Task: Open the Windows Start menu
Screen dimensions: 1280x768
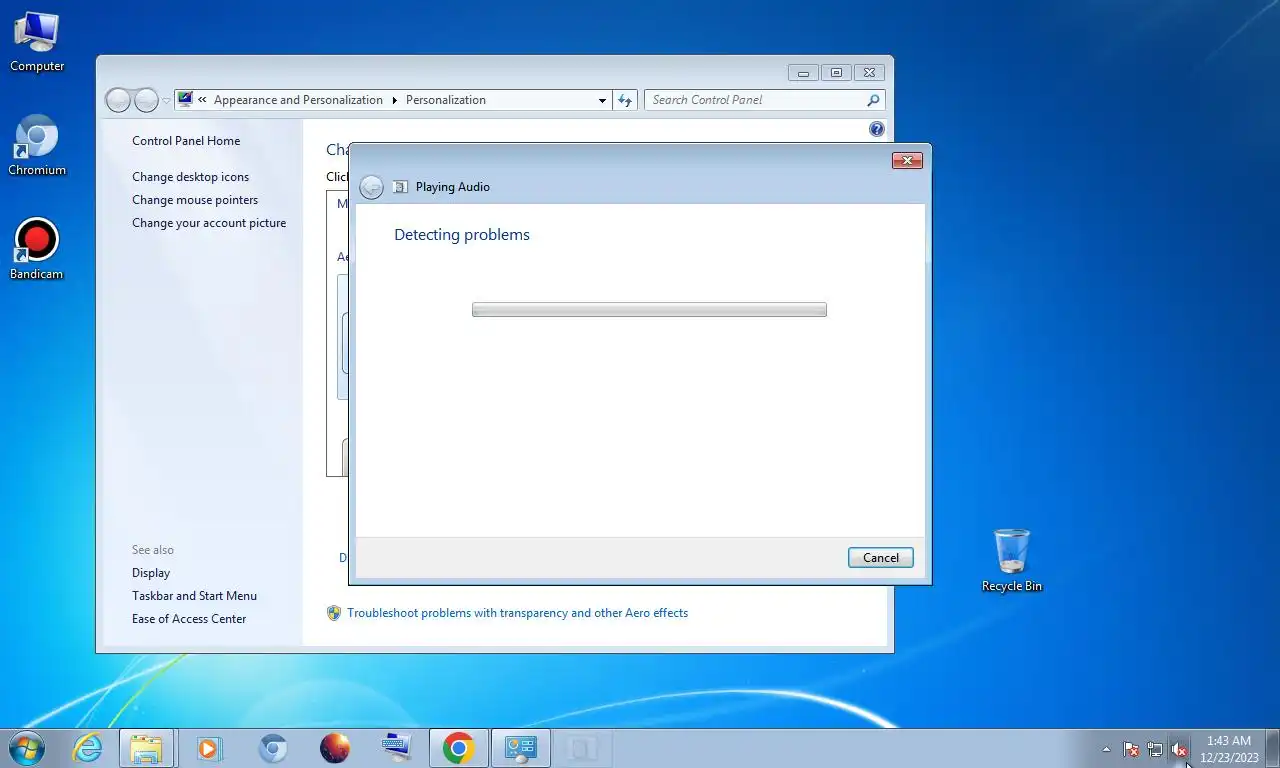Action: [x=26, y=748]
